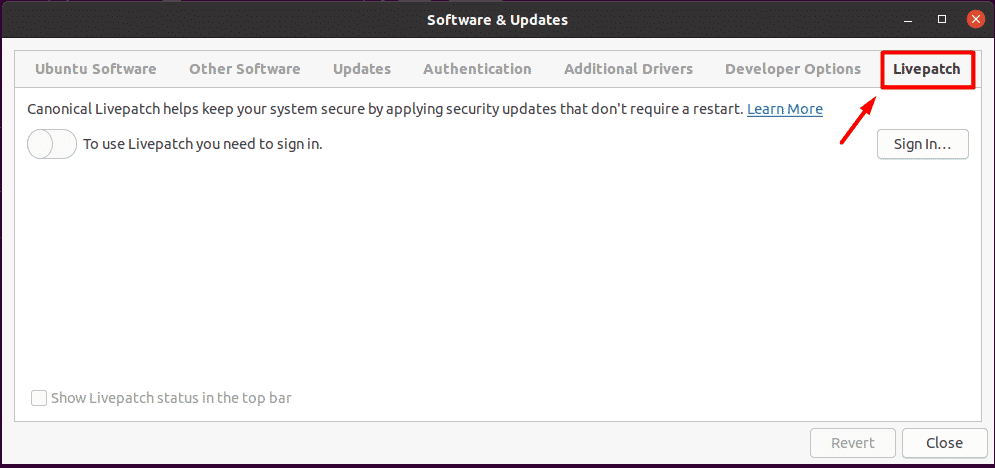Switch to the Ubuntu Software tab
The height and width of the screenshot is (468, 995).
coord(96,69)
